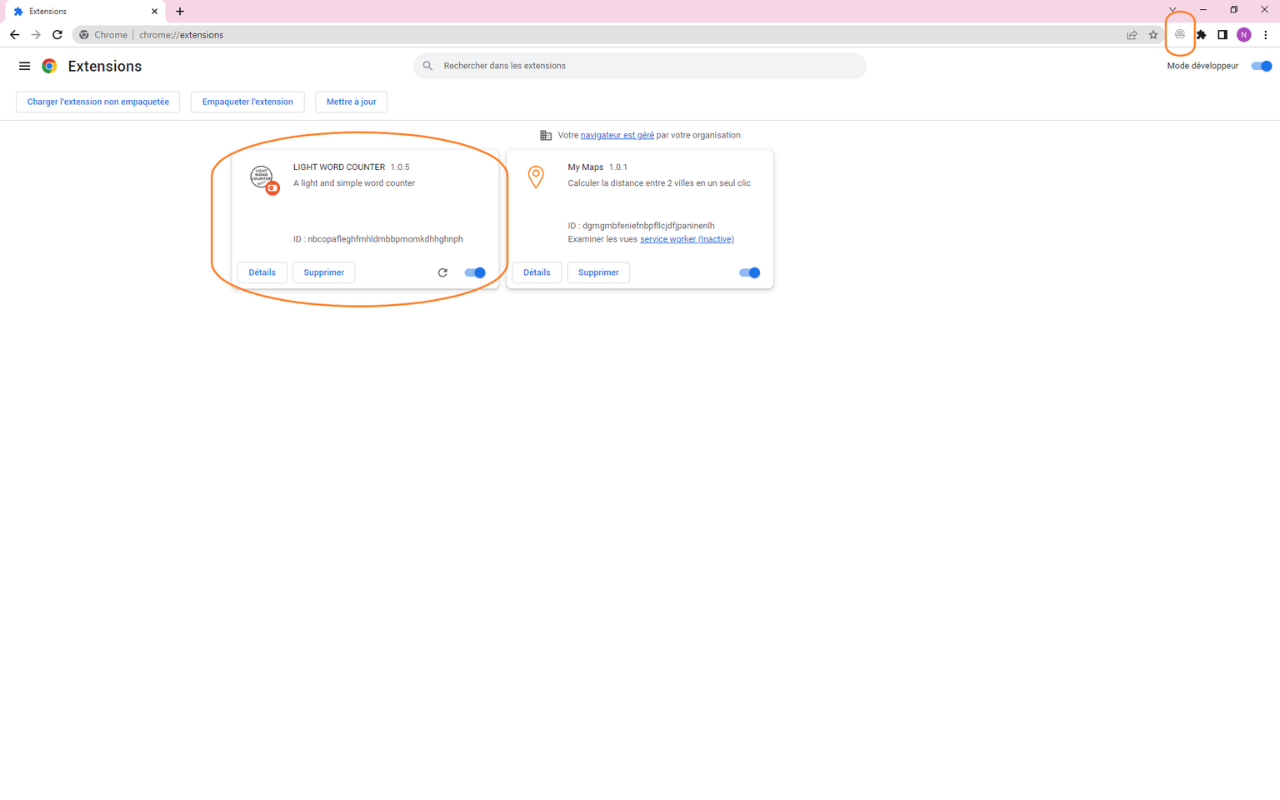Image resolution: width=1280 pixels, height=800 pixels.
Task: Open a new tab with the plus icon
Action: (180, 11)
